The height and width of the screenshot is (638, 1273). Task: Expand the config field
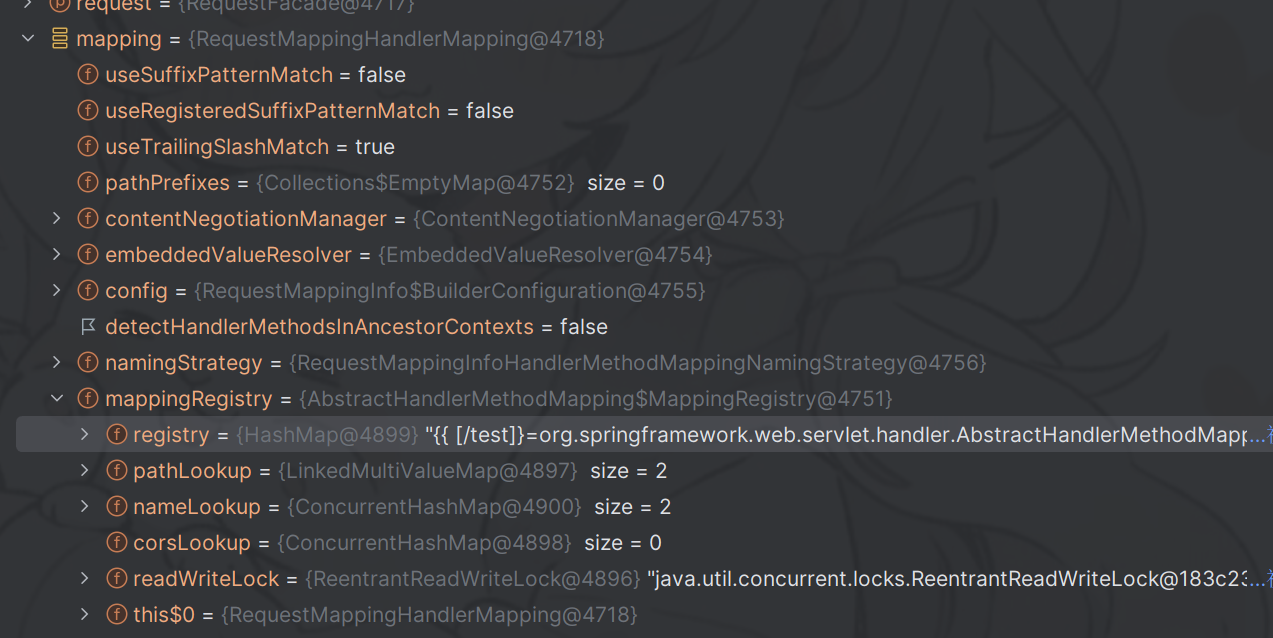[x=57, y=291]
